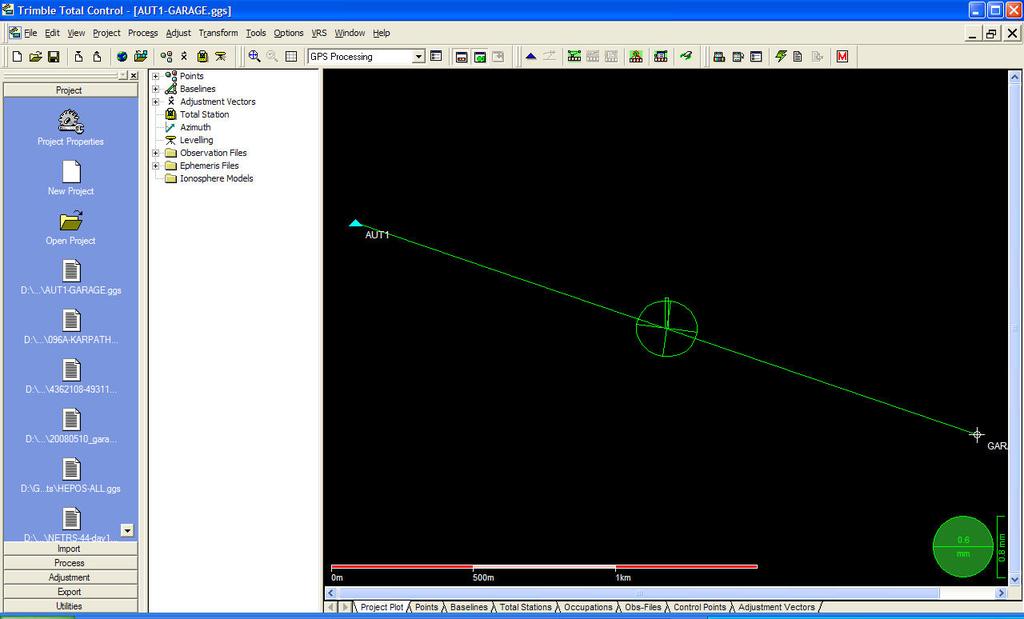The image size is (1024, 619).
Task: Click the points network toolbar icon
Action: pos(167,57)
